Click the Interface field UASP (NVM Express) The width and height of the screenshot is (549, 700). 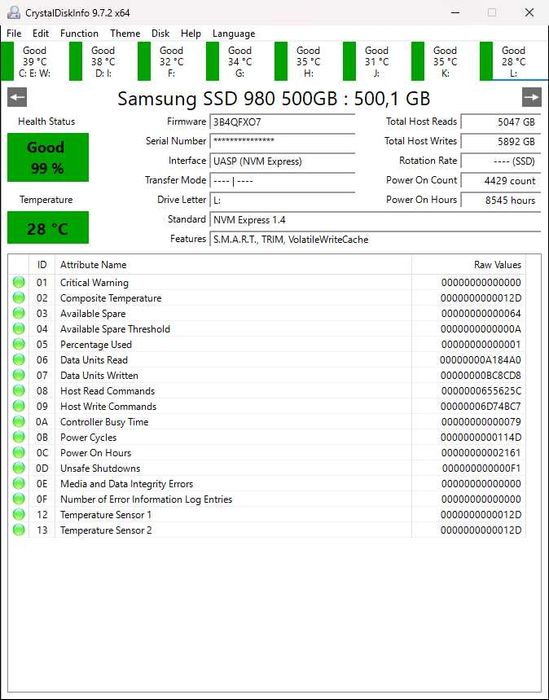coord(282,161)
